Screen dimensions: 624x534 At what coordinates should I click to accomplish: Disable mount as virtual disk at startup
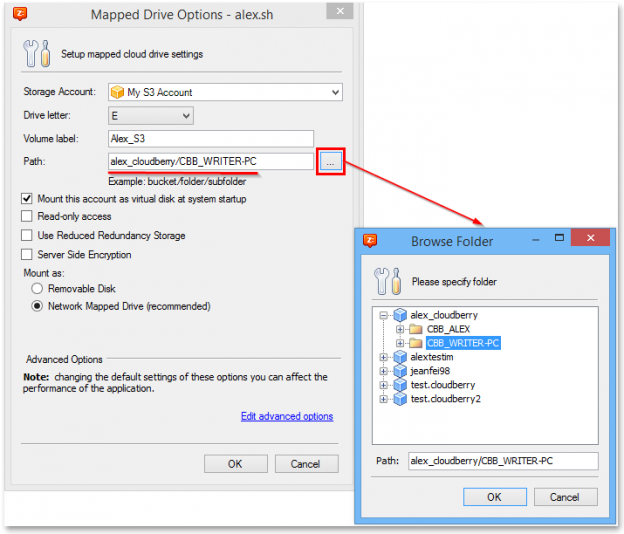coord(27,199)
